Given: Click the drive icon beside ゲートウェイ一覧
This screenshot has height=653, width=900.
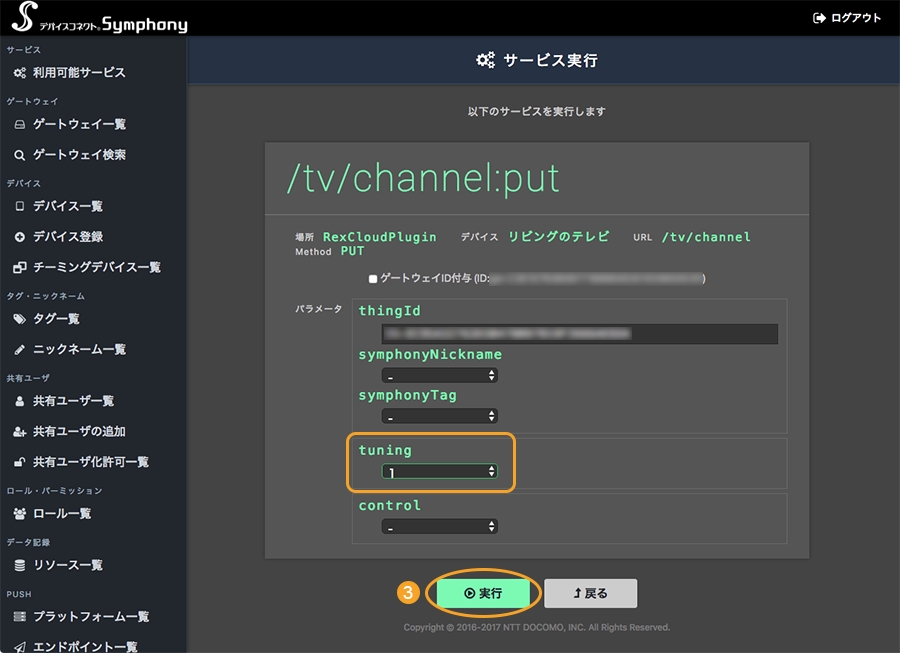Looking at the screenshot, I should (x=20, y=125).
